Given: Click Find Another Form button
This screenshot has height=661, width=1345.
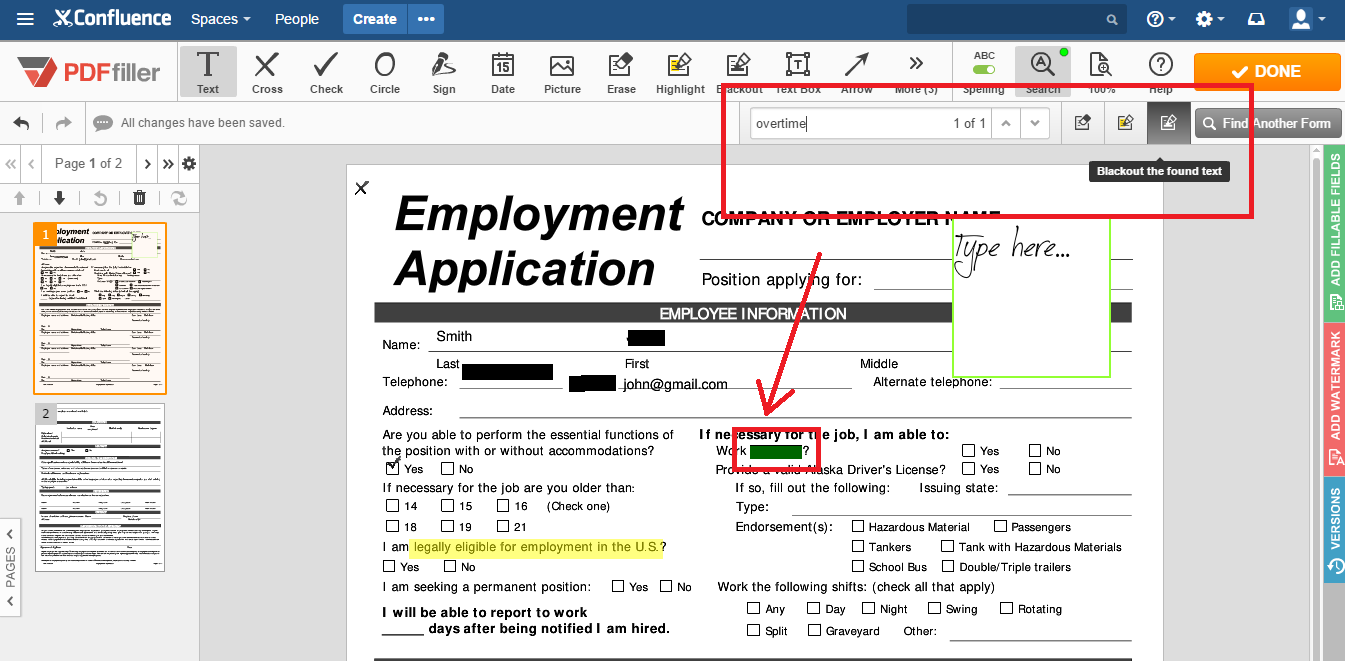Looking at the screenshot, I should (1267, 123).
